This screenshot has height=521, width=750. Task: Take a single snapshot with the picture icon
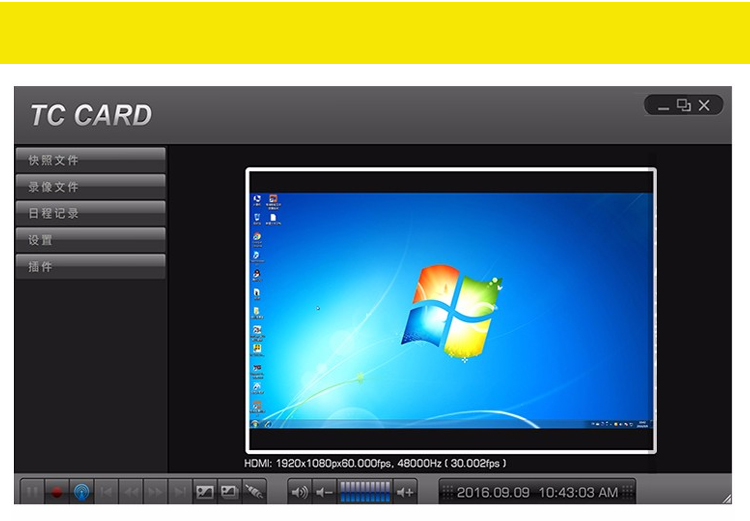(x=205, y=492)
